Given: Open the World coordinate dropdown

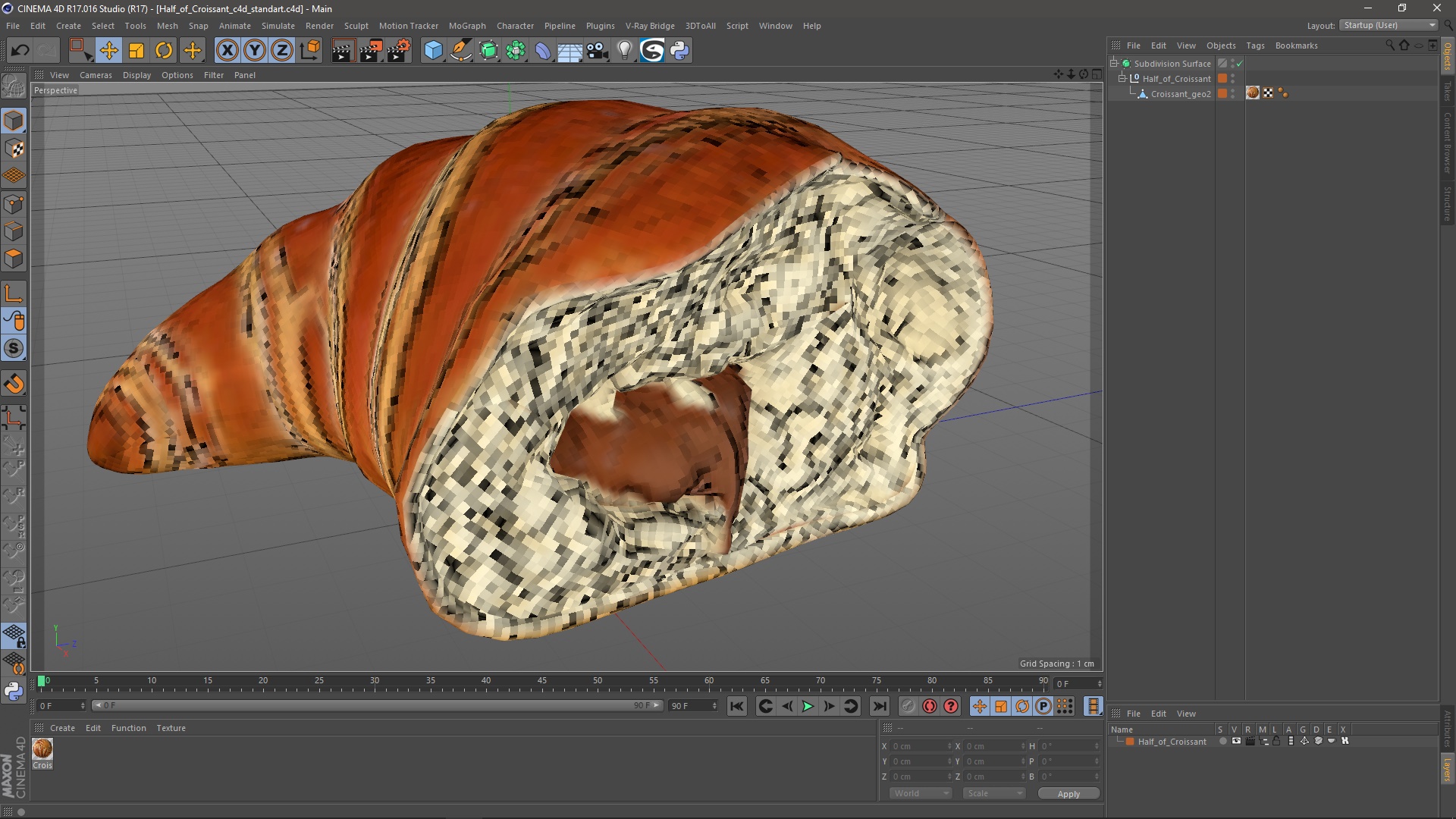Looking at the screenshot, I should (921, 793).
